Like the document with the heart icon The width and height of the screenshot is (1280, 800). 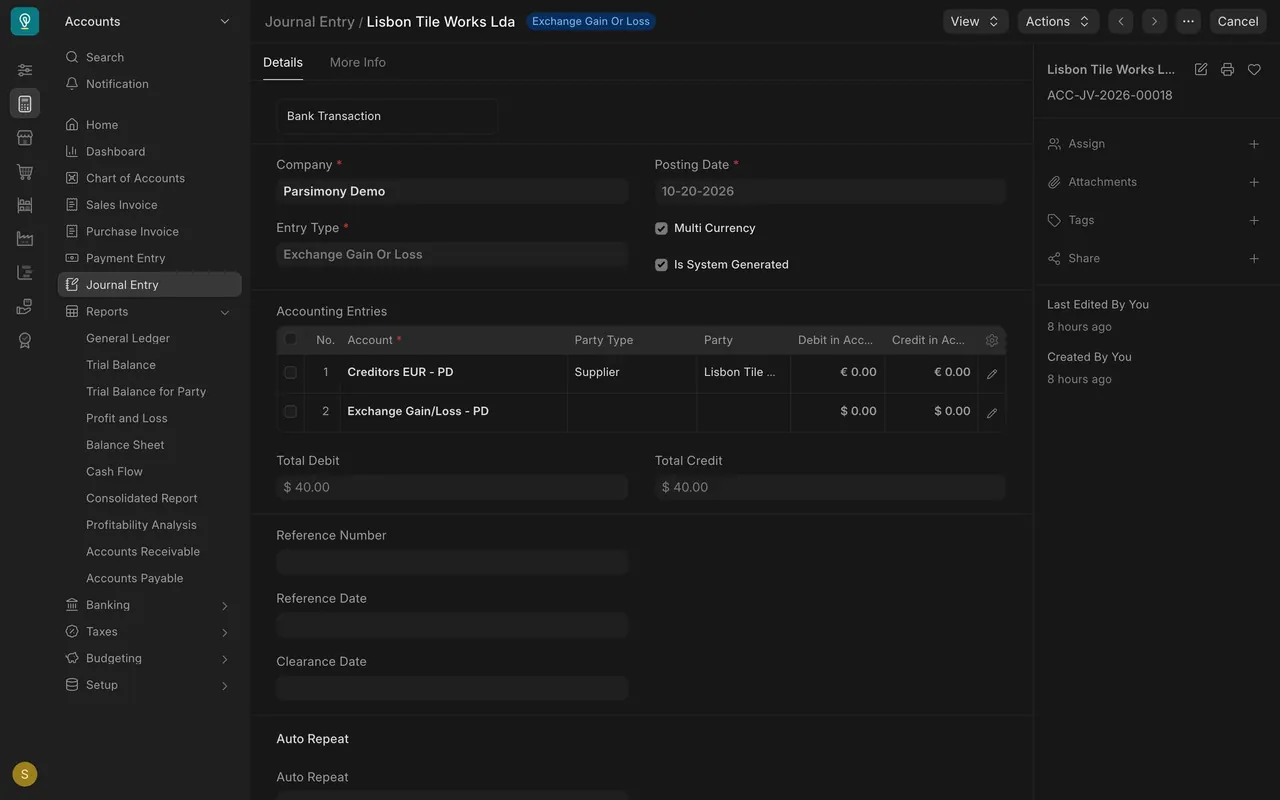[1254, 69]
